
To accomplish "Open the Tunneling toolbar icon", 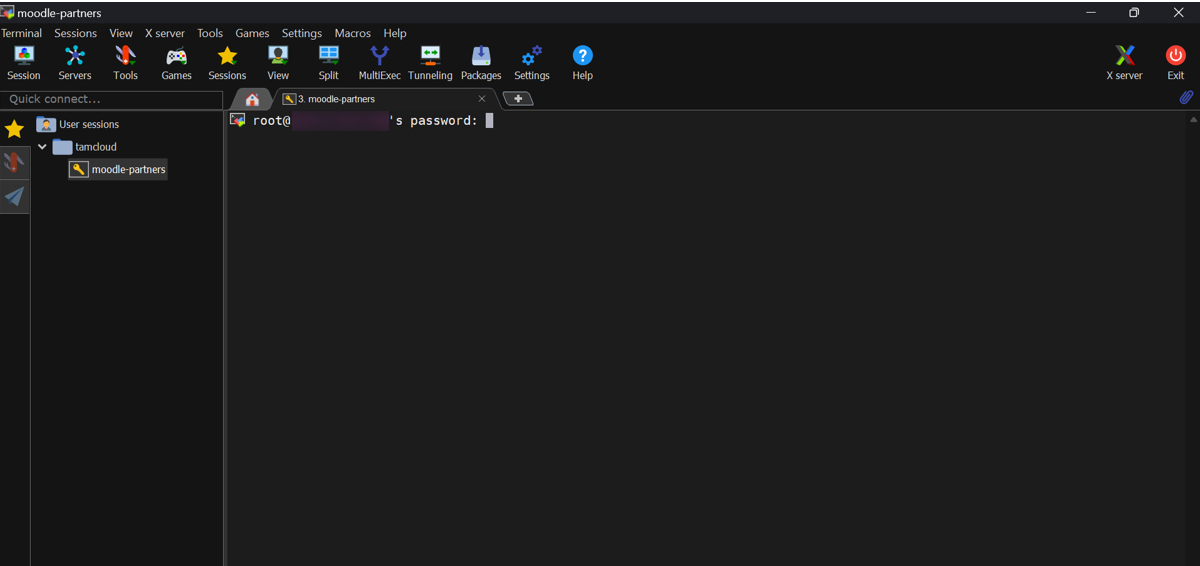I will 430,62.
